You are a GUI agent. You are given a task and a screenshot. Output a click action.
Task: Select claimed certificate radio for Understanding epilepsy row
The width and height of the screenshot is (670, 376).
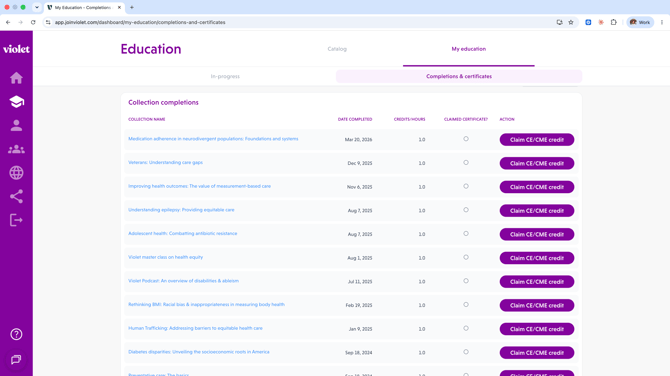(x=466, y=210)
